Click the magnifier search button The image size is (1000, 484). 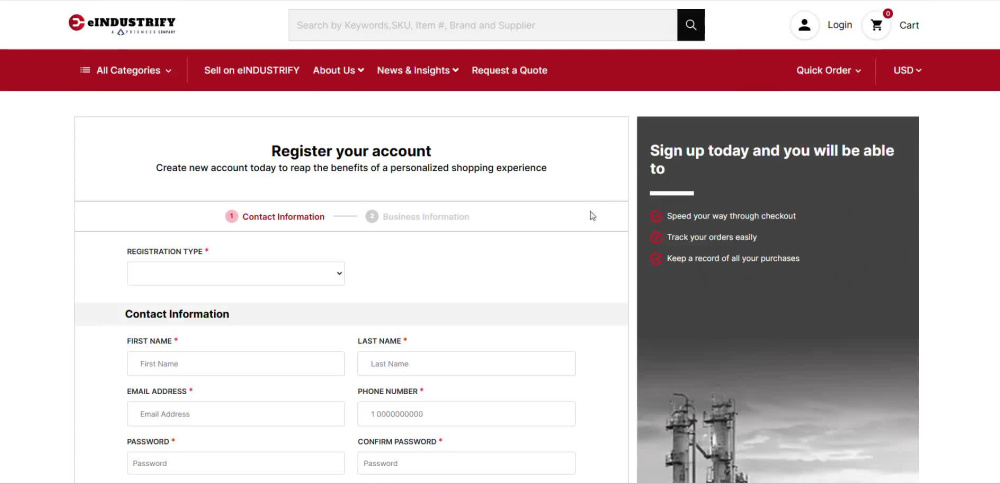691,25
